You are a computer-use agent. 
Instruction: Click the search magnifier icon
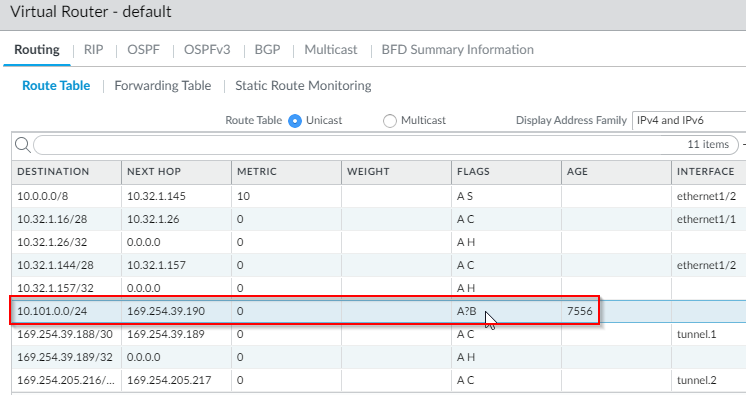click(22, 145)
